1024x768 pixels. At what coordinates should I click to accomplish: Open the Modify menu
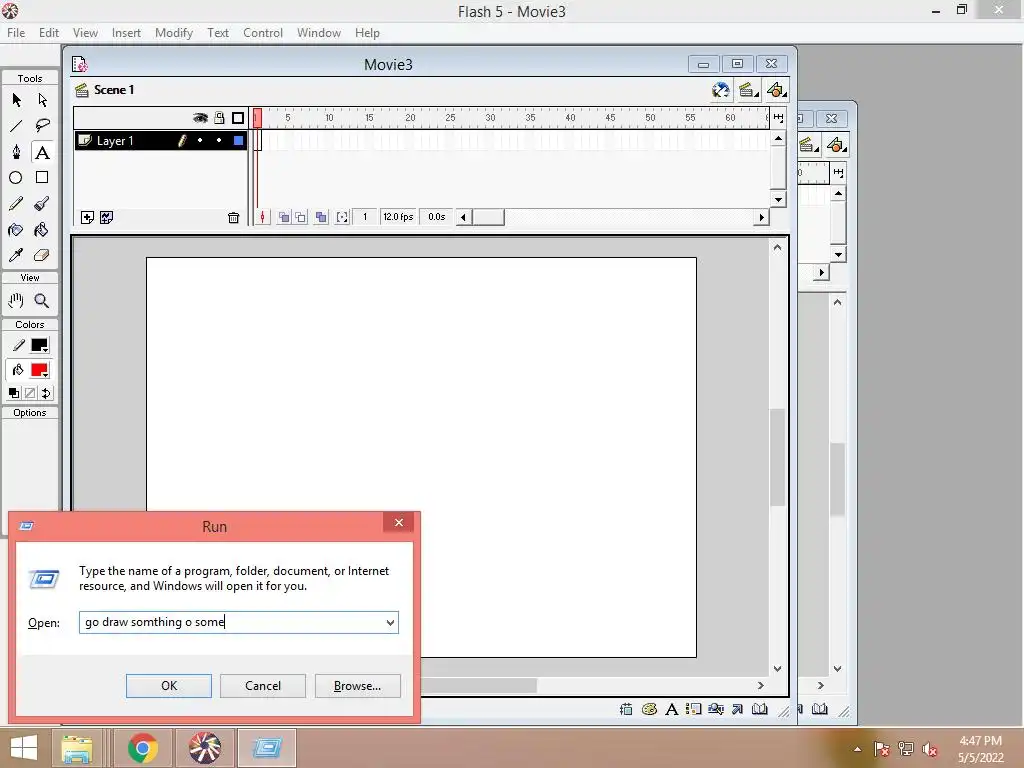pyautogui.click(x=174, y=33)
